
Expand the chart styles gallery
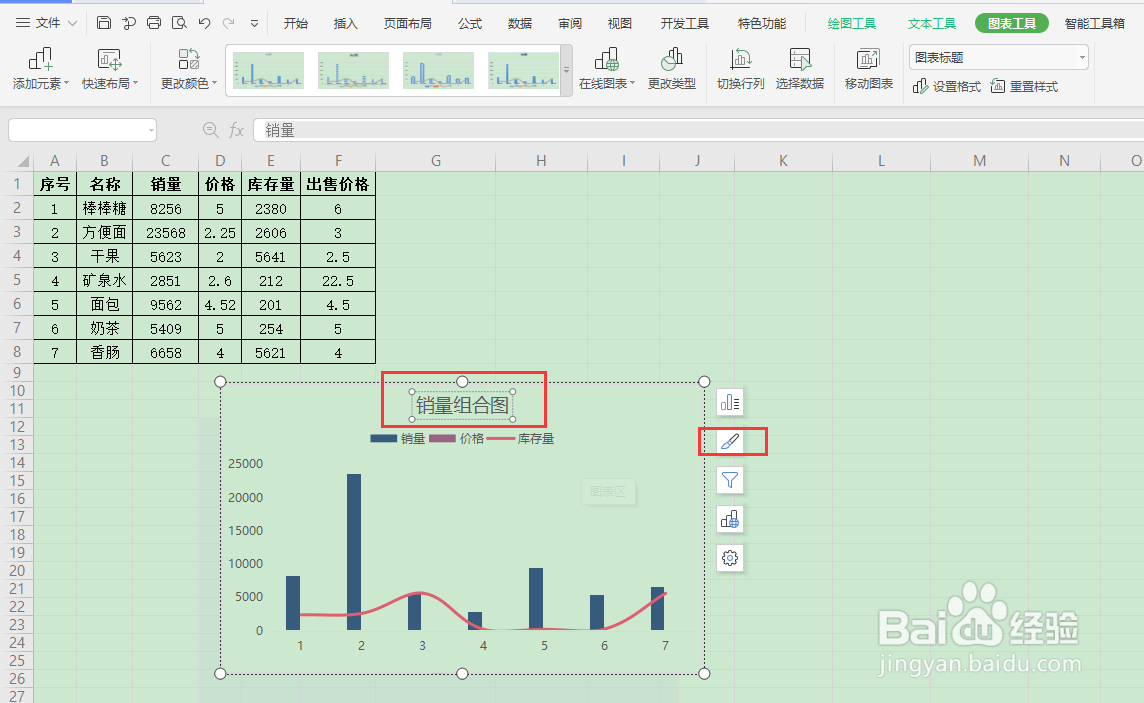tap(566, 71)
